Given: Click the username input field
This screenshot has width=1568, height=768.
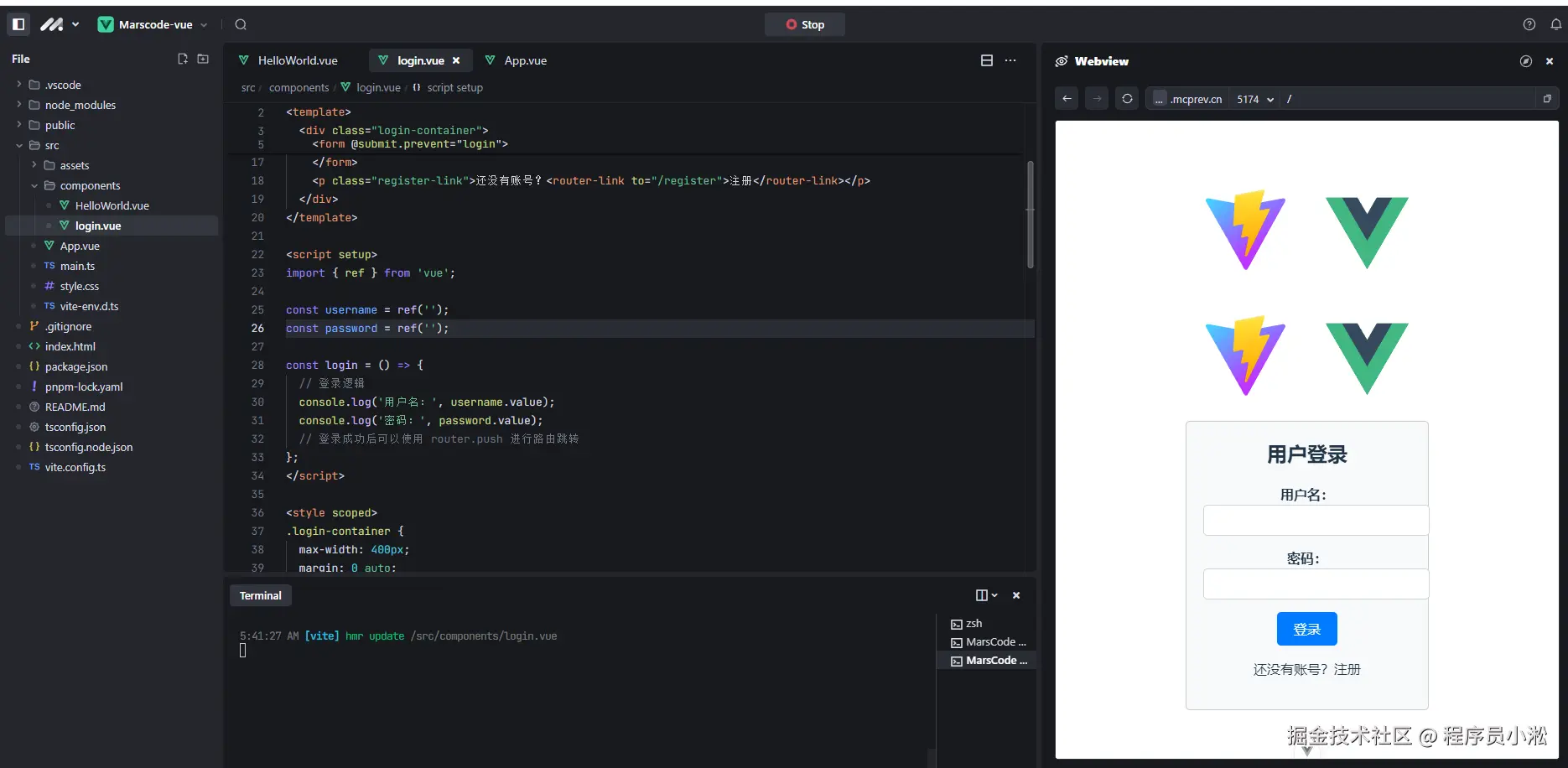Looking at the screenshot, I should click(1316, 520).
